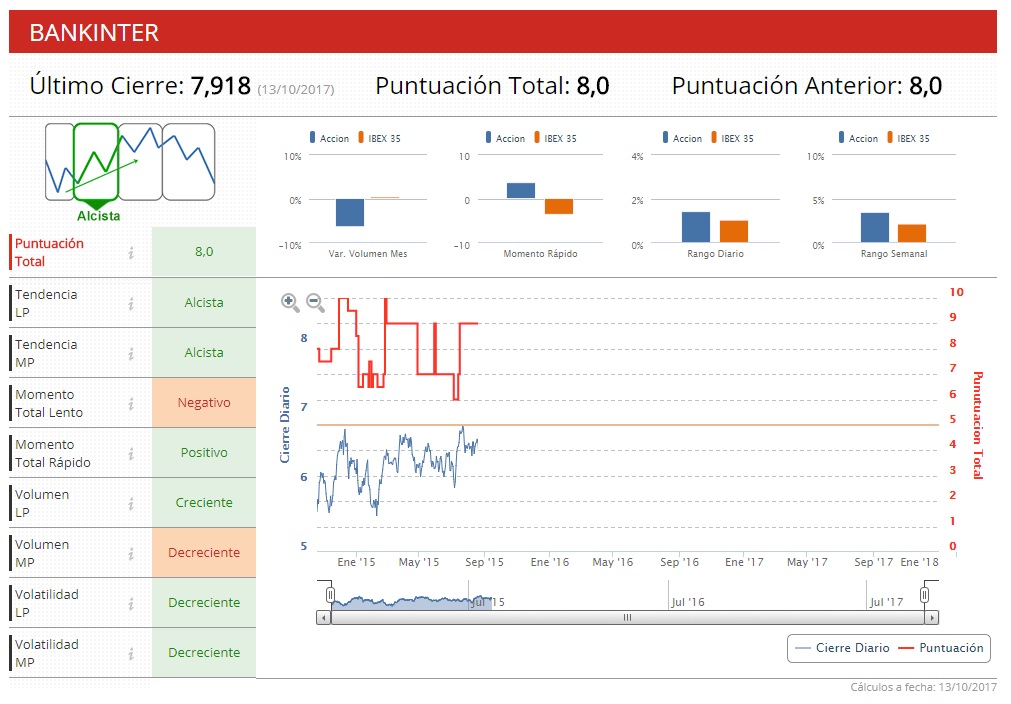Show info for Tendencia MP row
Image resolution: width=1011 pixels, height=704 pixels.
[x=131, y=353]
